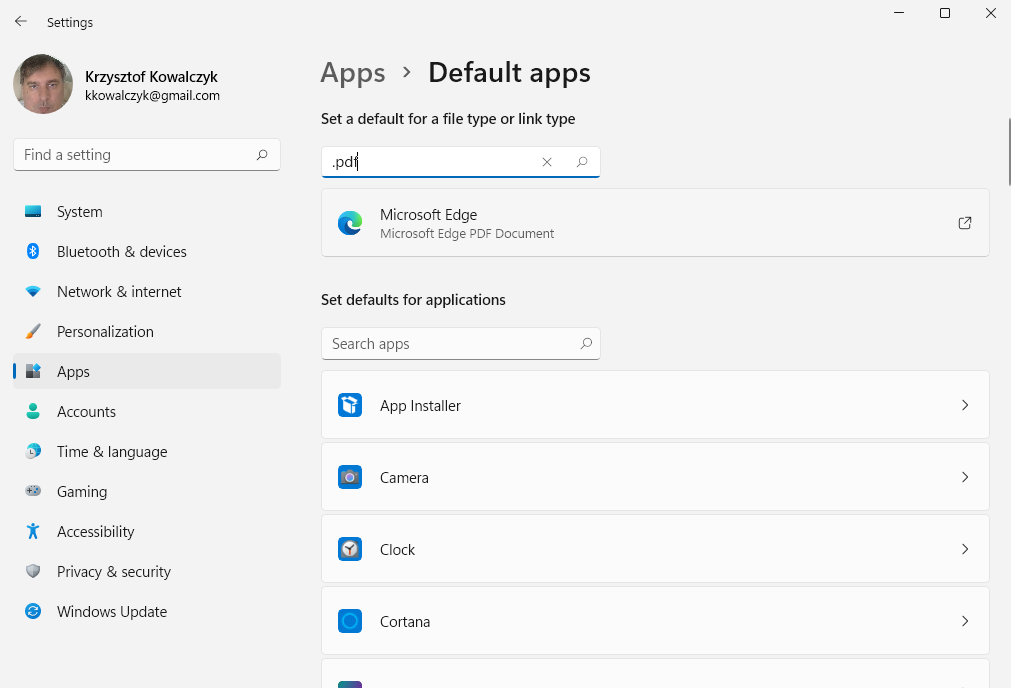Click the Windows Update sync icon
This screenshot has height=688, width=1011.
click(33, 611)
